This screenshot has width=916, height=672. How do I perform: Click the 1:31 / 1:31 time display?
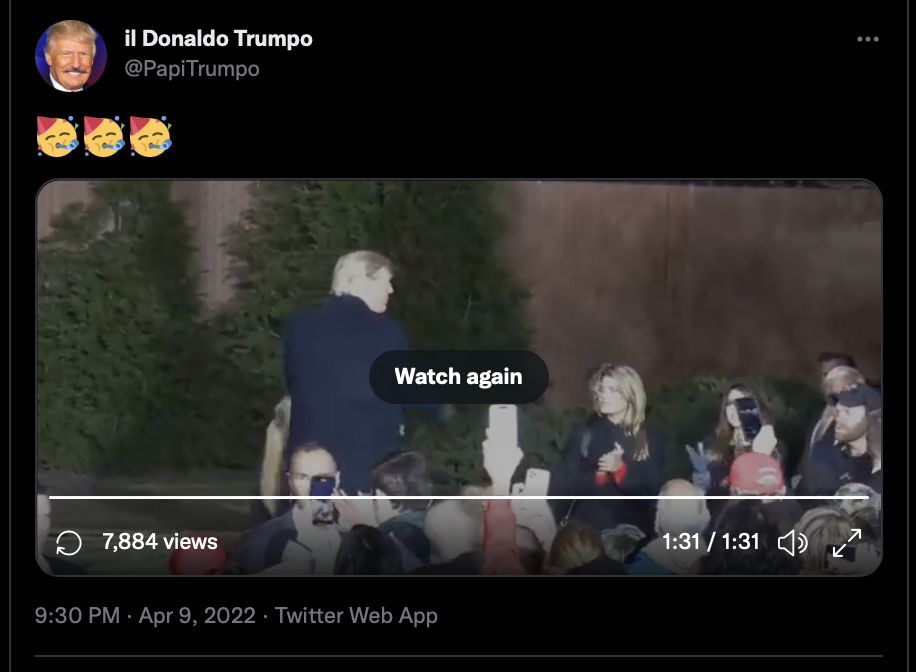(x=710, y=542)
